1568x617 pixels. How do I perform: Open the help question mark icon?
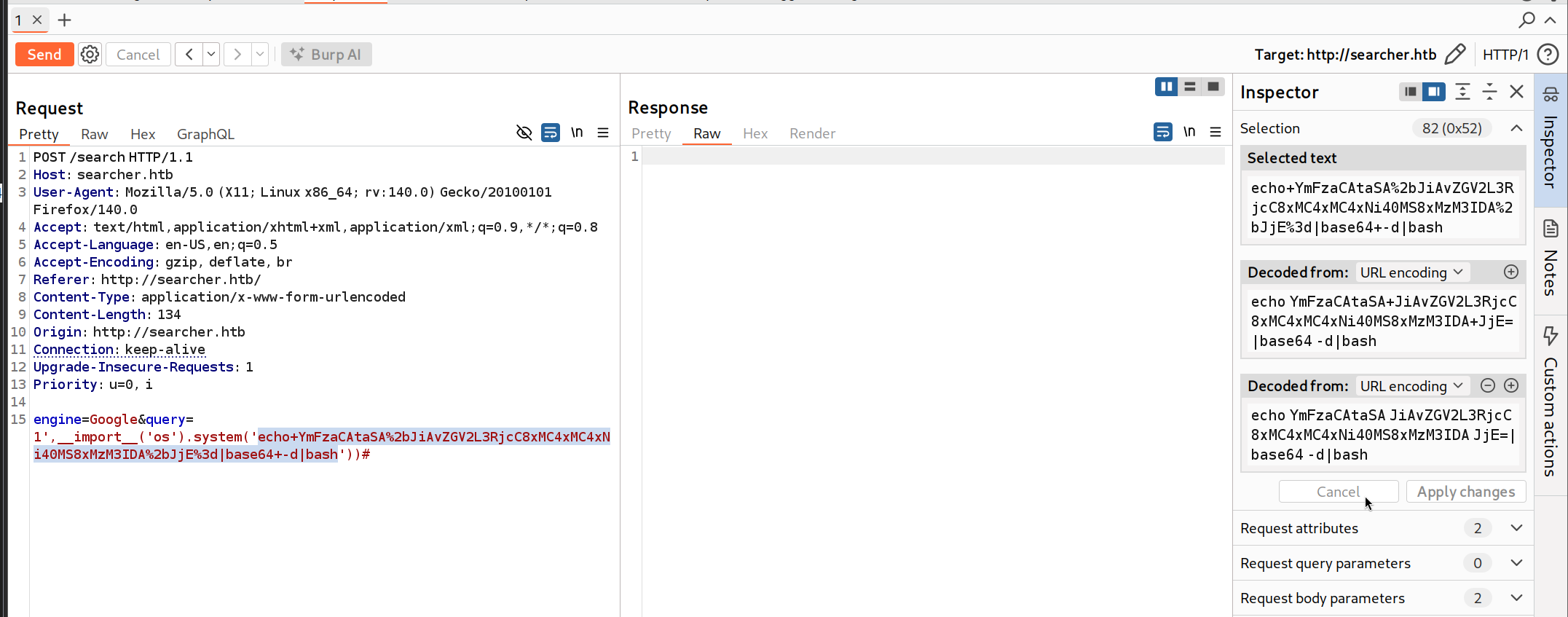tap(1548, 55)
